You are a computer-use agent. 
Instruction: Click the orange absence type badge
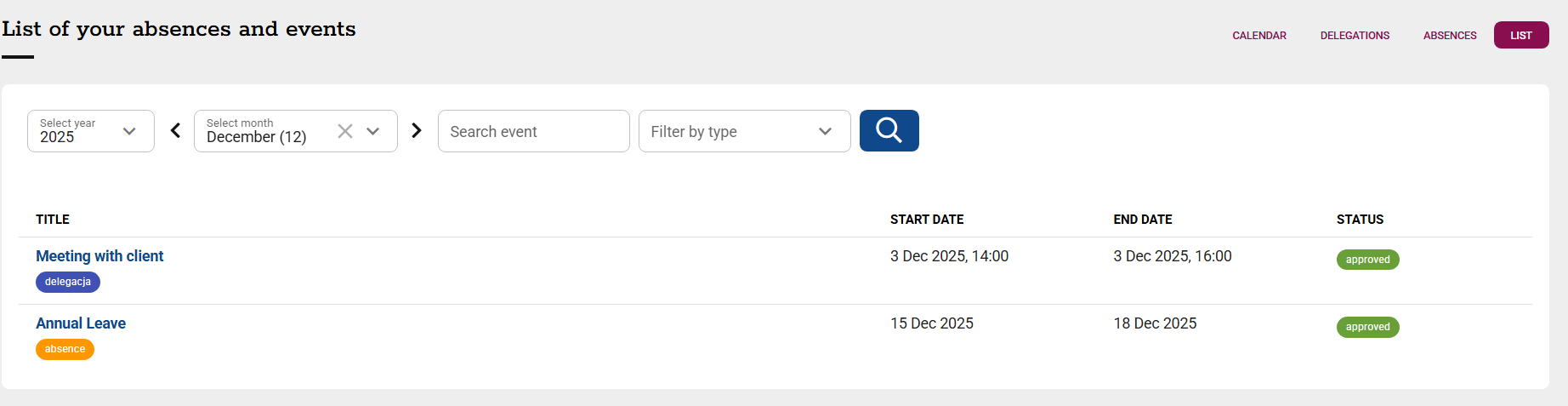[x=65, y=349]
